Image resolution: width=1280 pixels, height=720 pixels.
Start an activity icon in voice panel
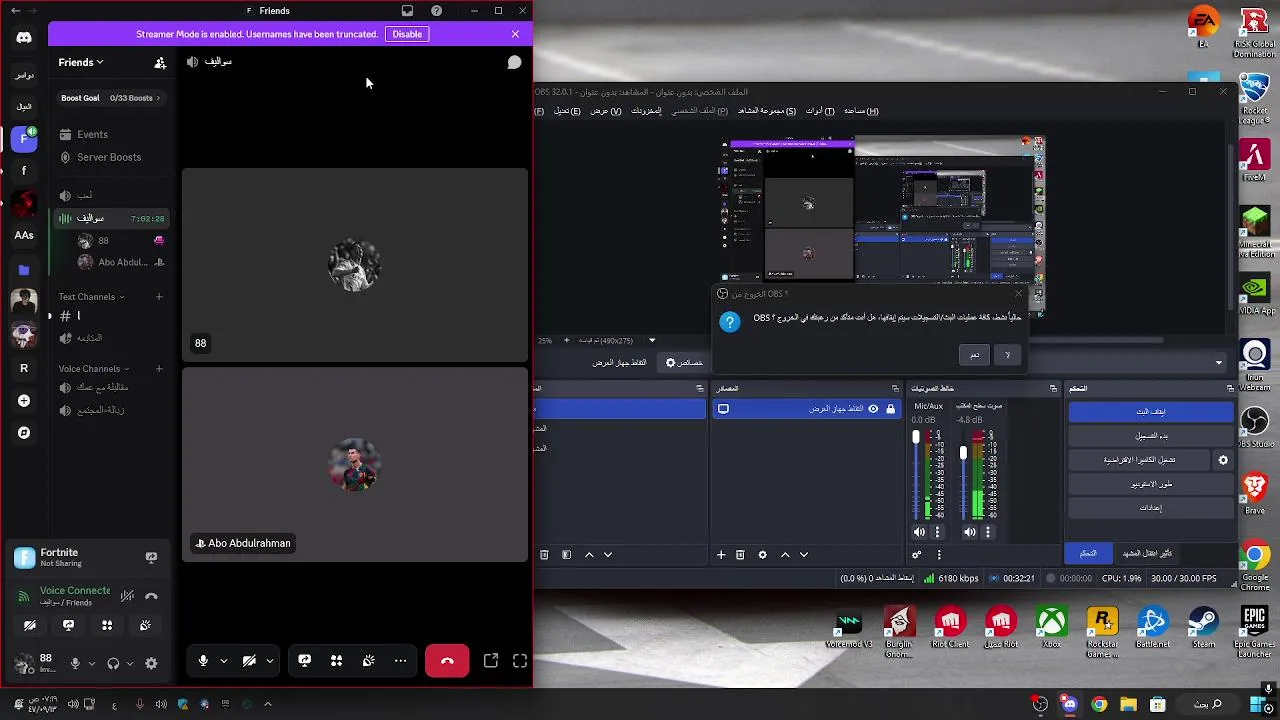(107, 626)
